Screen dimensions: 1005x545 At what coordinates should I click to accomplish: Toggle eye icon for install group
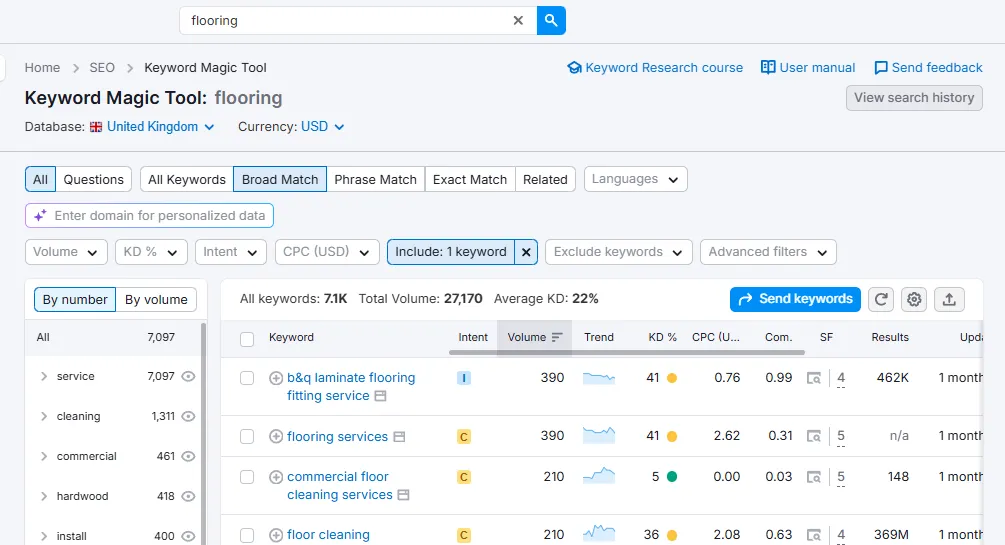click(188, 536)
